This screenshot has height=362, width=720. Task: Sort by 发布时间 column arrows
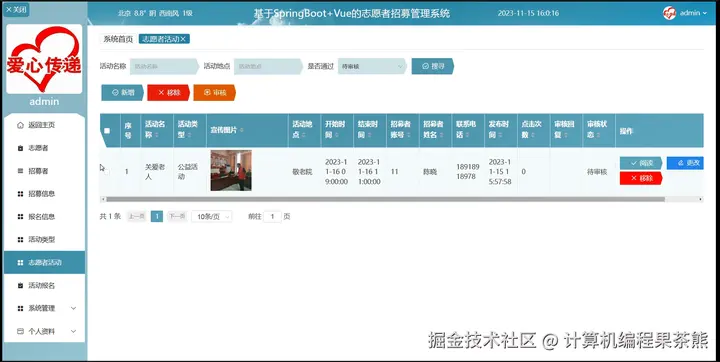(500, 136)
